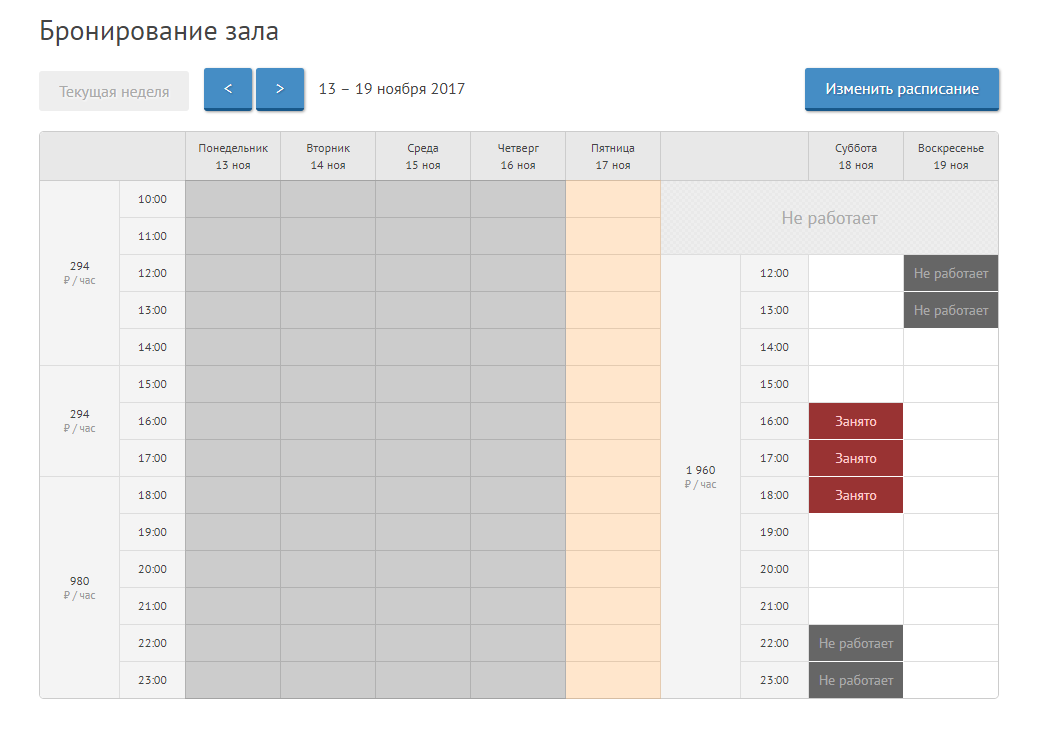Open the Saturday 17:00 occupied slot
Image resolution: width=1043 pixels, height=737 pixels.
pyautogui.click(x=855, y=458)
